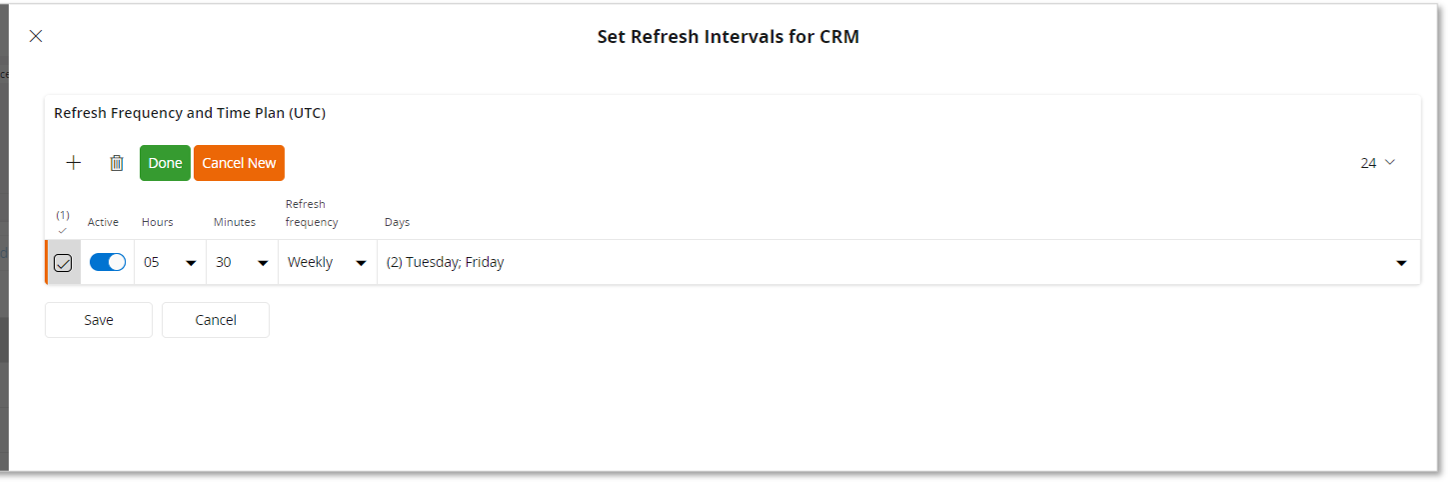Disable the Active toggle switch
The image size is (1448, 482).
coord(108,262)
